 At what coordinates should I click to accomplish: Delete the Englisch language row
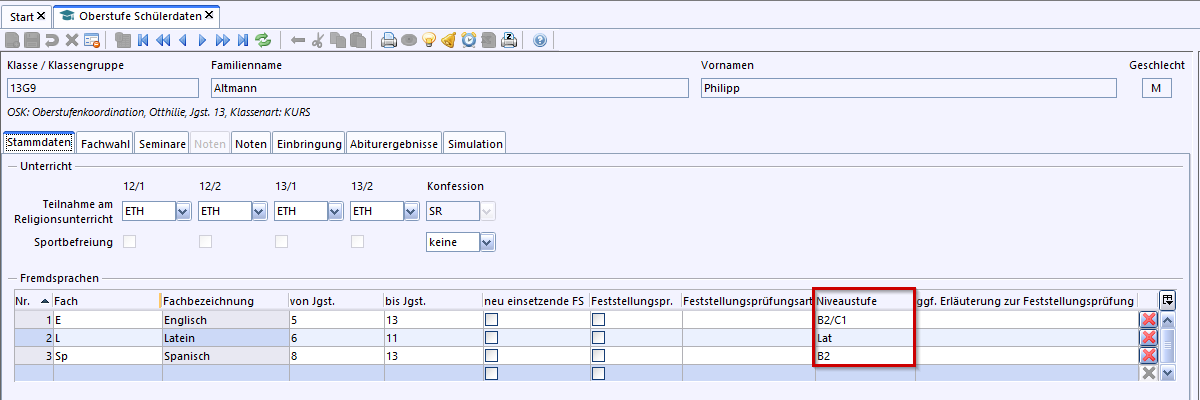(1149, 320)
